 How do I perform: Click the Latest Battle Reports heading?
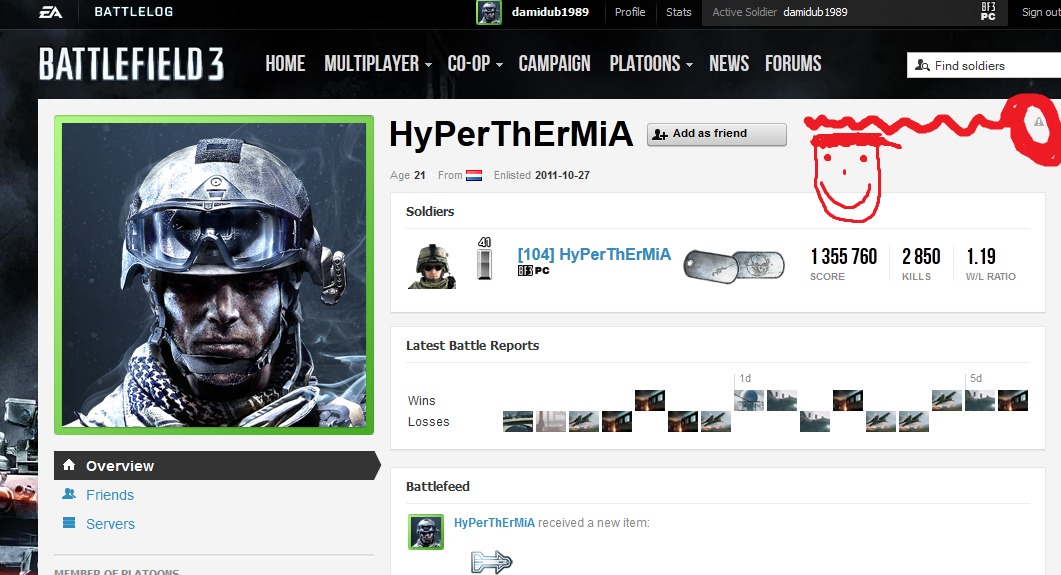pyautogui.click(x=472, y=346)
